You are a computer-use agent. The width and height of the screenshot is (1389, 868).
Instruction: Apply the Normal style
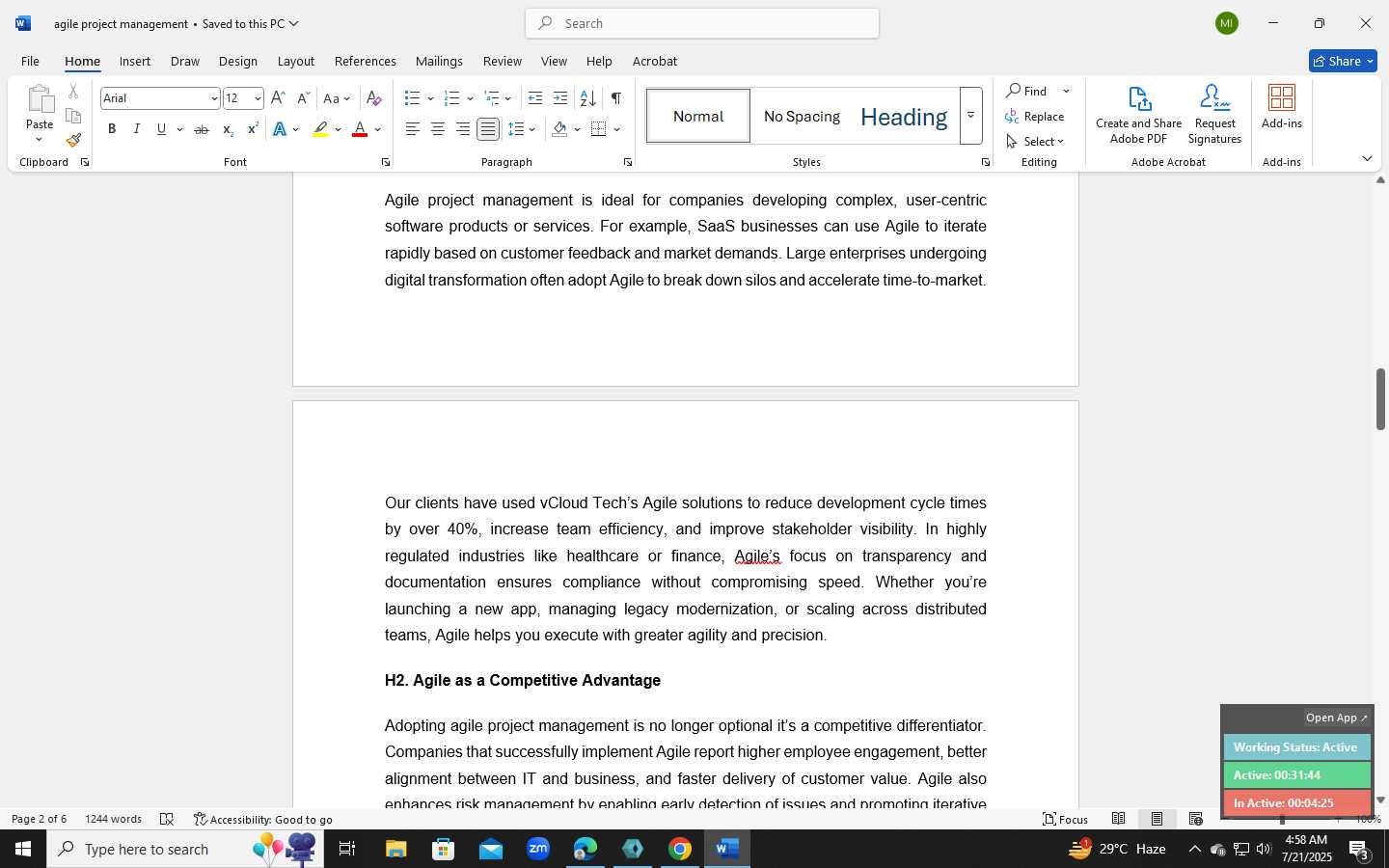tap(698, 116)
